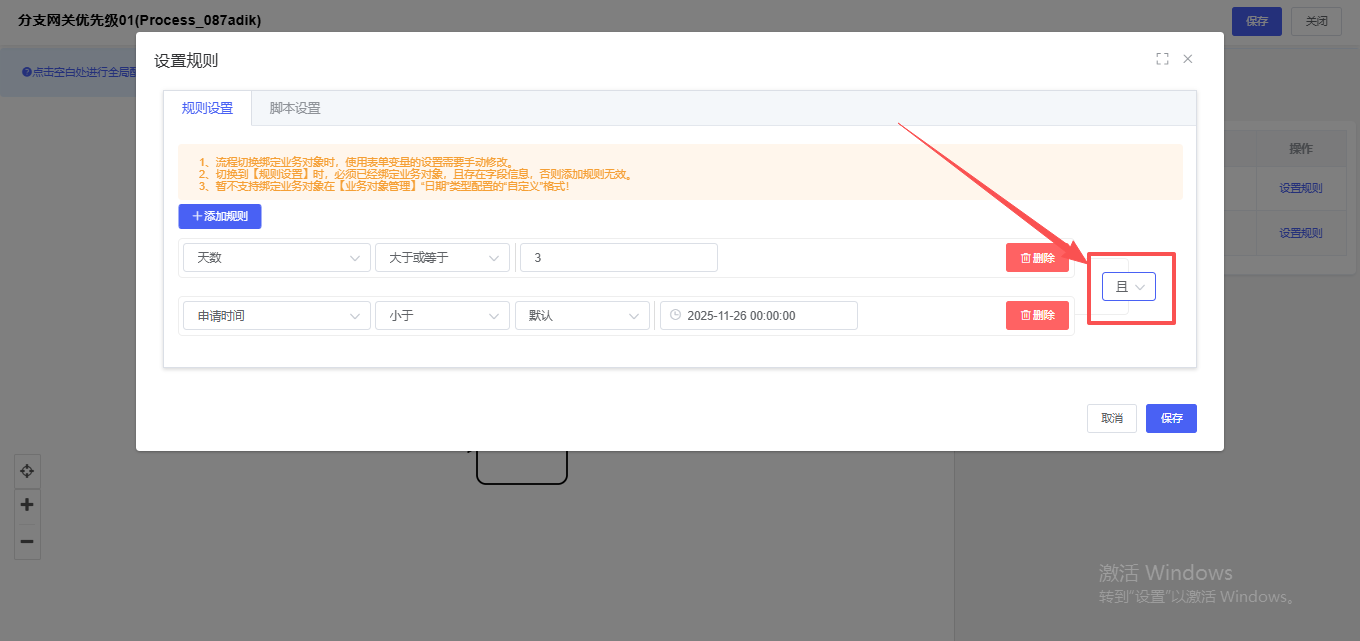Click the zoom out minus icon
Viewport: 1360px width, 641px height.
tap(27, 541)
